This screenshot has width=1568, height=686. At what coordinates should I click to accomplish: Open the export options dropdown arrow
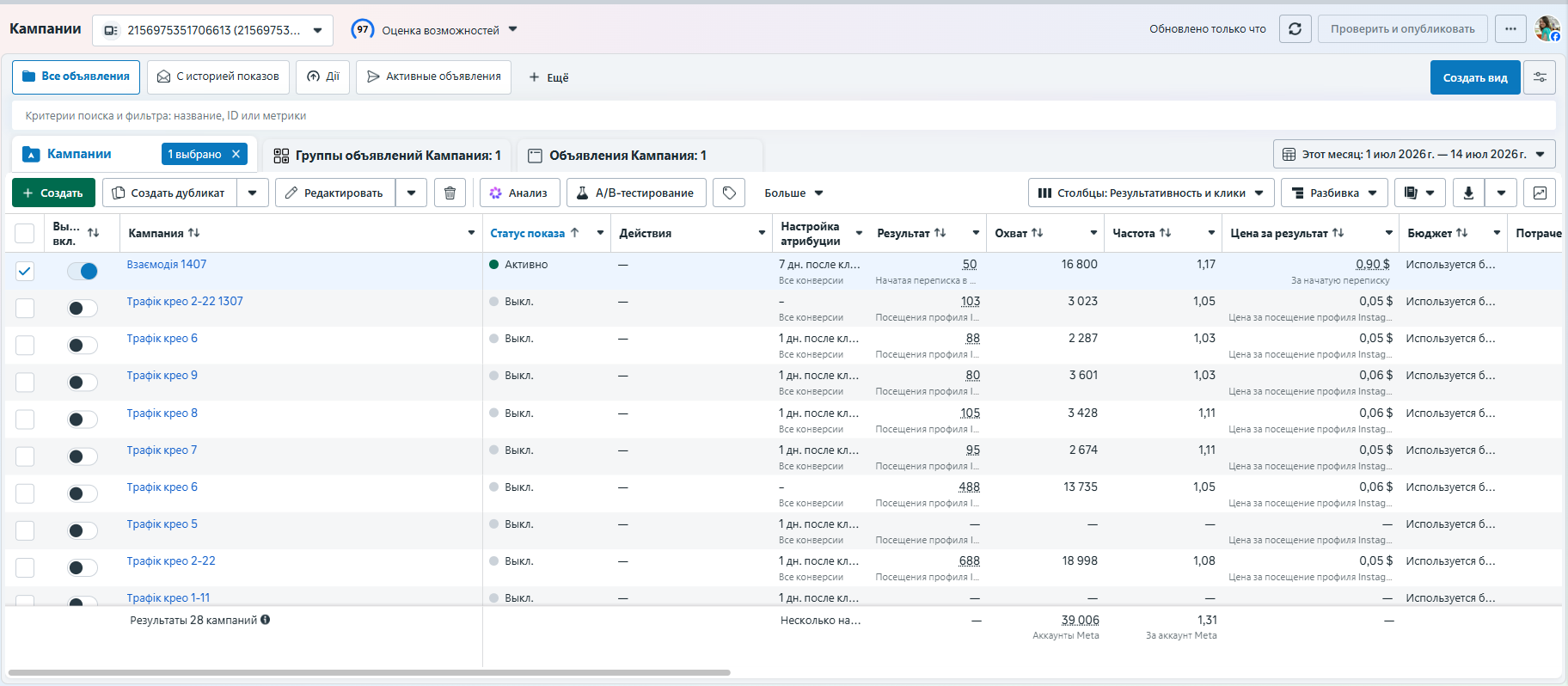pyautogui.click(x=1501, y=193)
